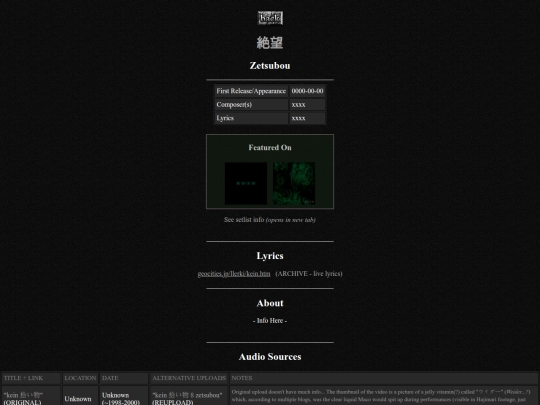Click the LOCATION column header
The image size is (540, 405).
pos(80,378)
